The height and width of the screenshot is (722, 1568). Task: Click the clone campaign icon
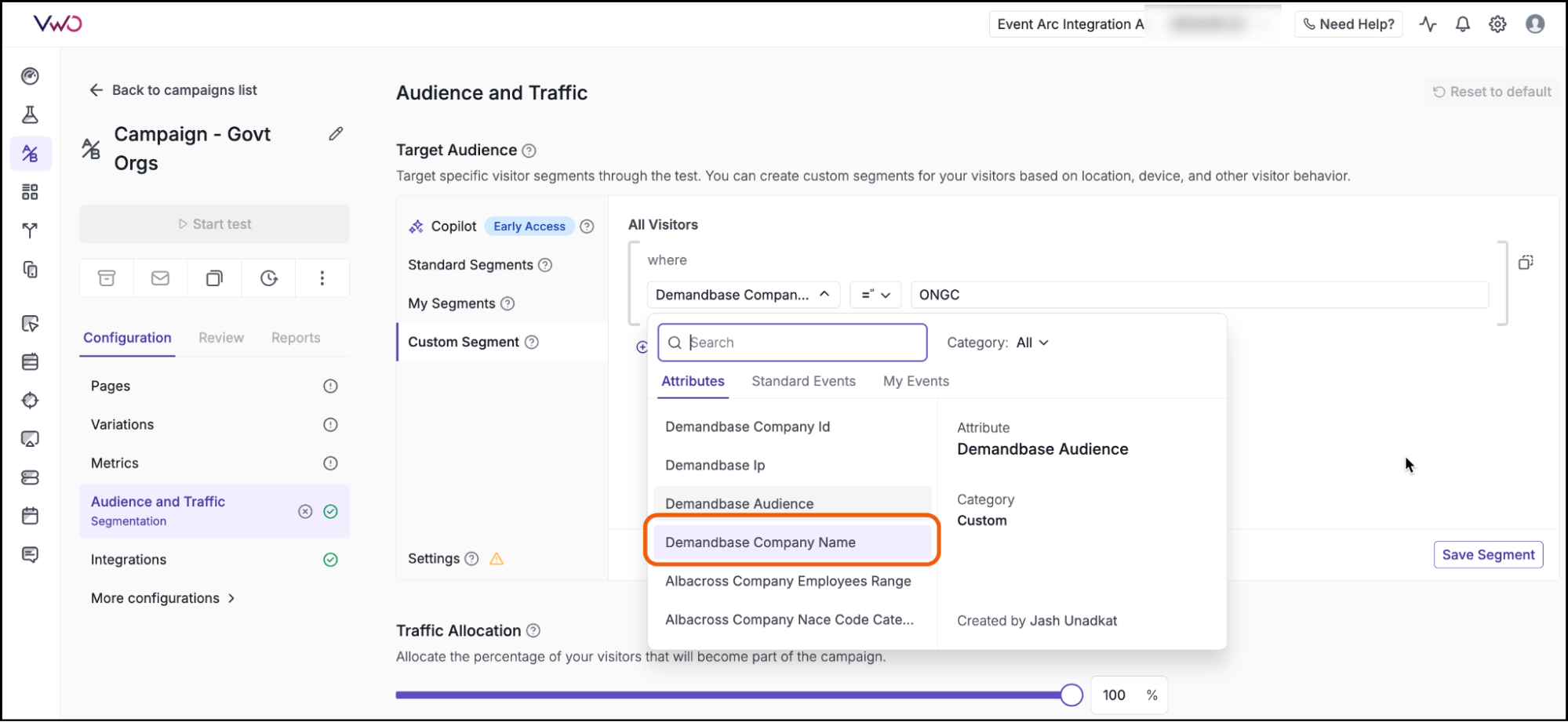(x=214, y=278)
